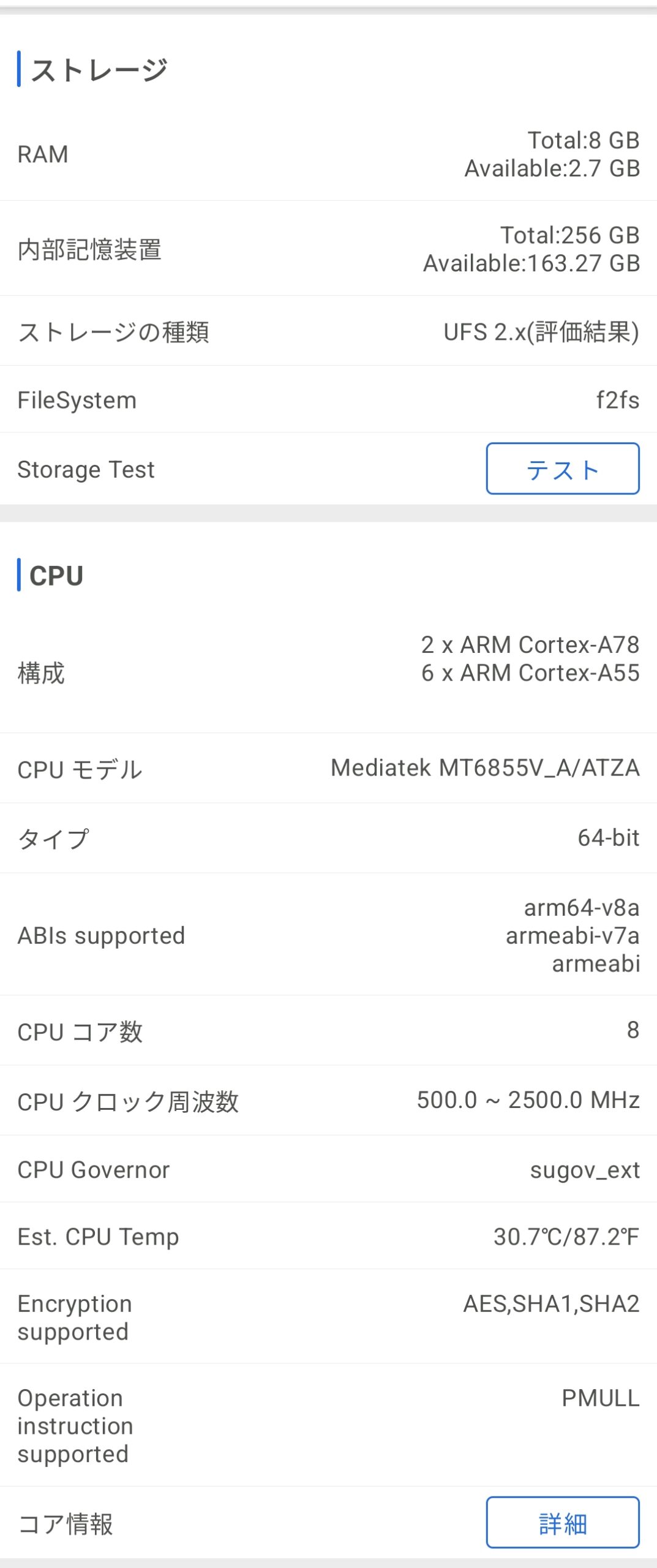Screen dimensions: 657x1568
Task: Select the ABIs supported row
Action: [328, 935]
